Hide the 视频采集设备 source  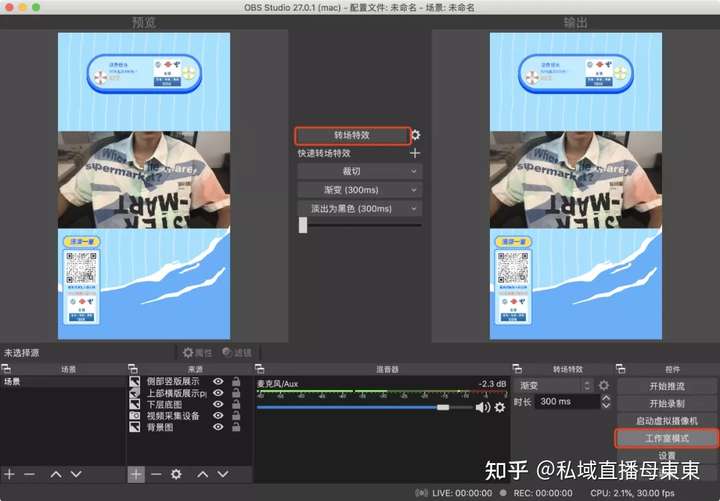pyautogui.click(x=218, y=416)
